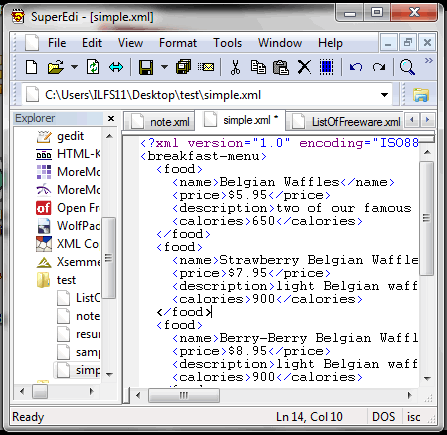Open Find with the magnifier icon
This screenshot has width=447, height=435.
pyautogui.click(x=407, y=67)
